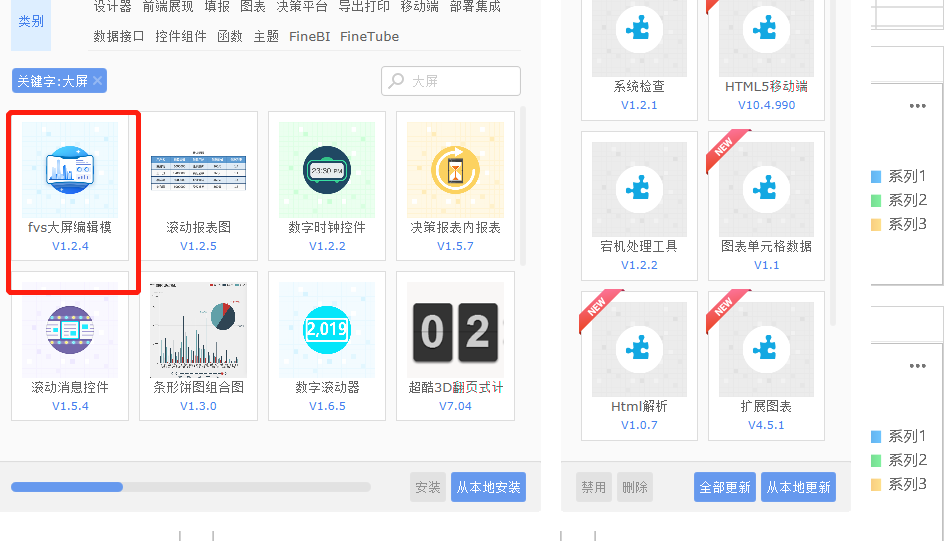Viewport: 948px width, 541px height.
Task: Click version V1.6.5 under 数字滚动器
Action: click(327, 406)
